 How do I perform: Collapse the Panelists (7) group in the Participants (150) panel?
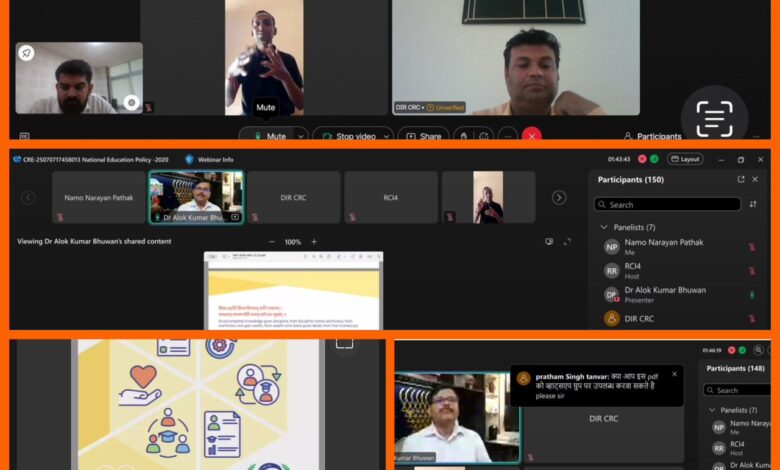coord(604,227)
